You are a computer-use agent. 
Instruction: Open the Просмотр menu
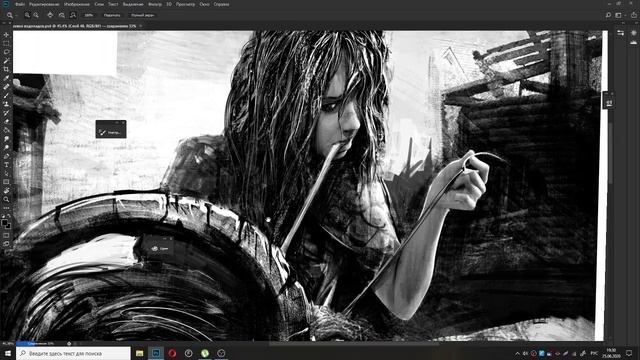point(185,4)
